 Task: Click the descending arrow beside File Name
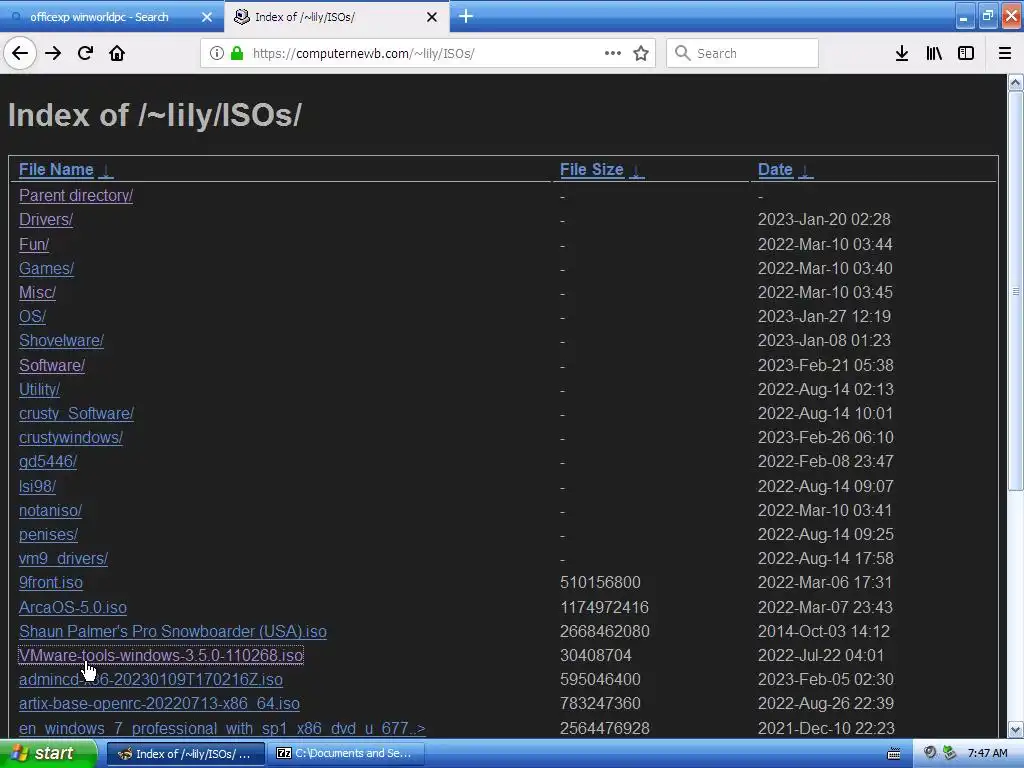pyautogui.click(x=106, y=171)
